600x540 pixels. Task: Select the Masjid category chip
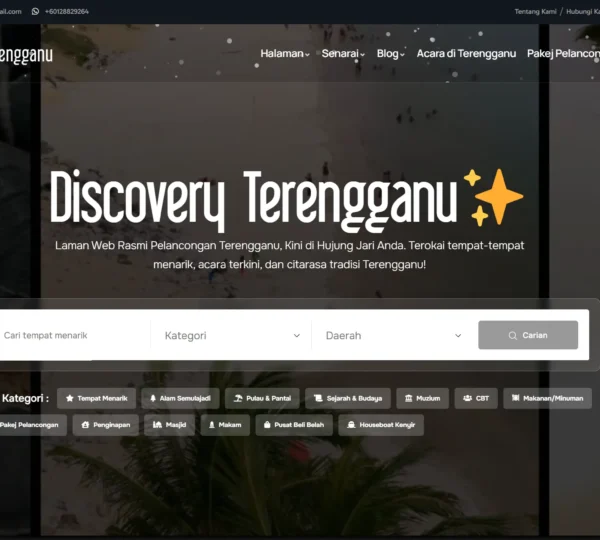coord(170,425)
